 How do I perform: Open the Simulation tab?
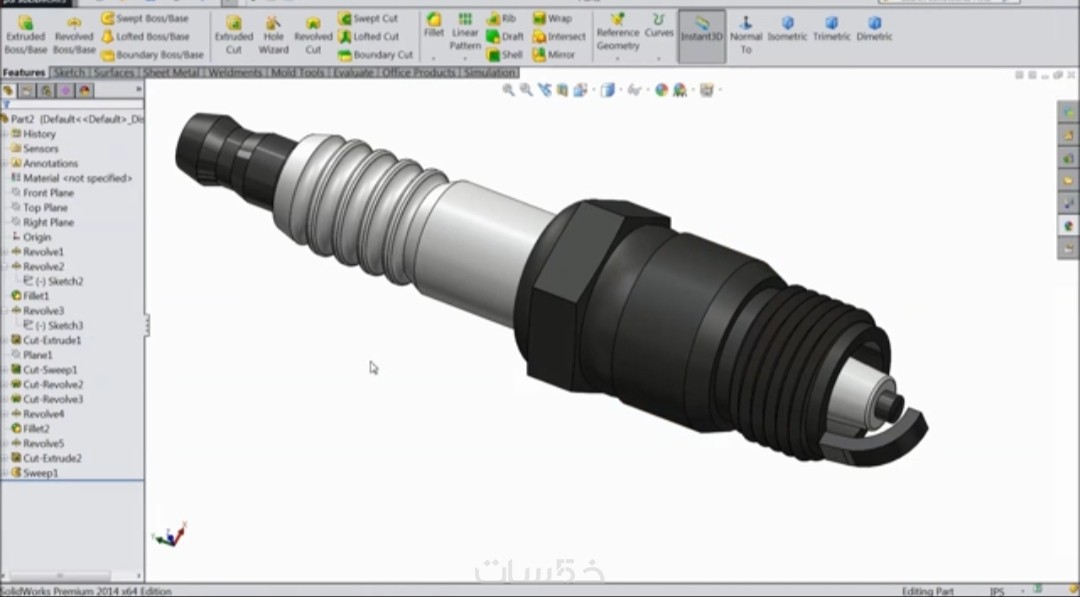point(490,72)
